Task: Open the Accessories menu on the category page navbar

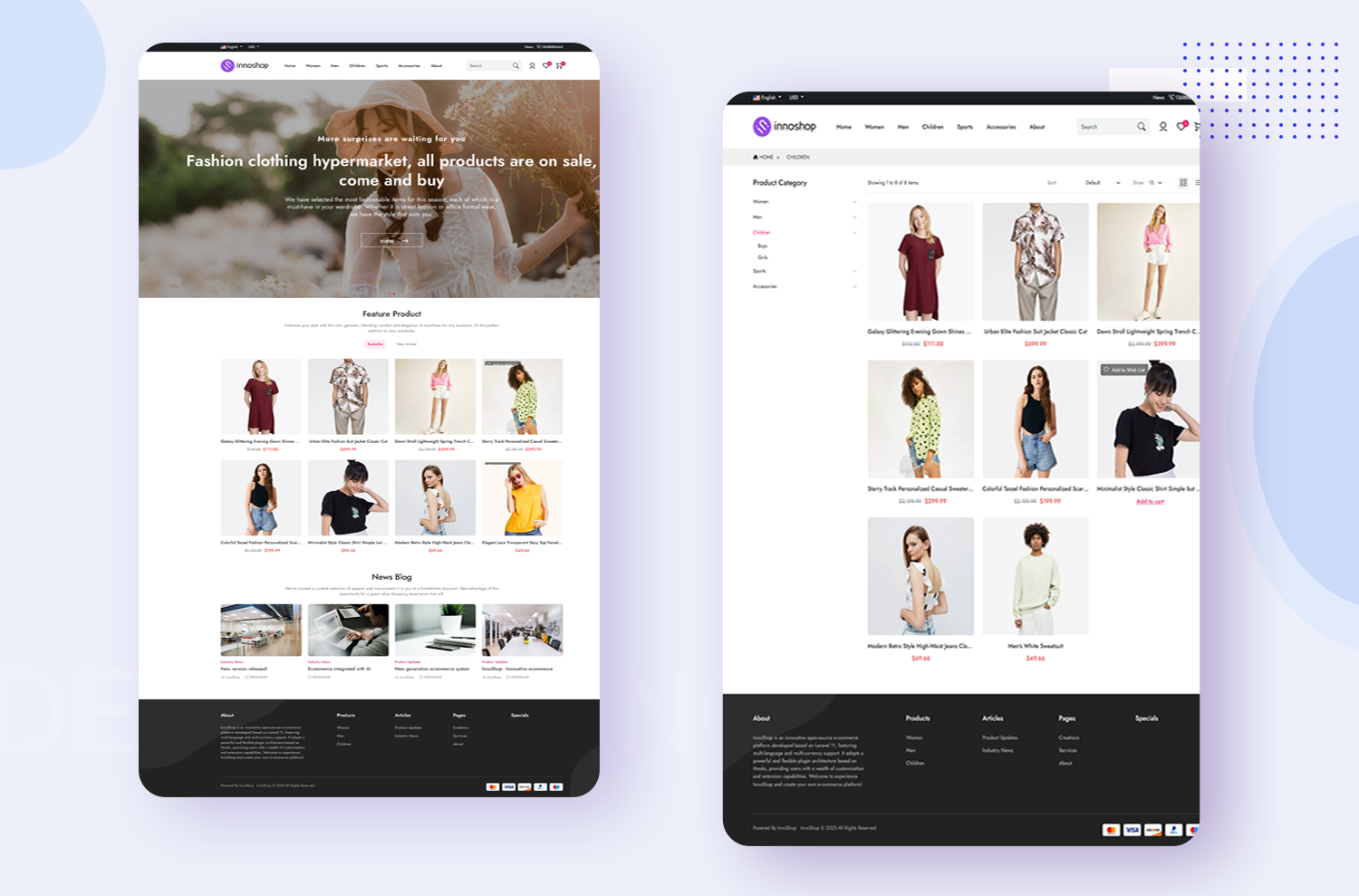Action: 1001,127
